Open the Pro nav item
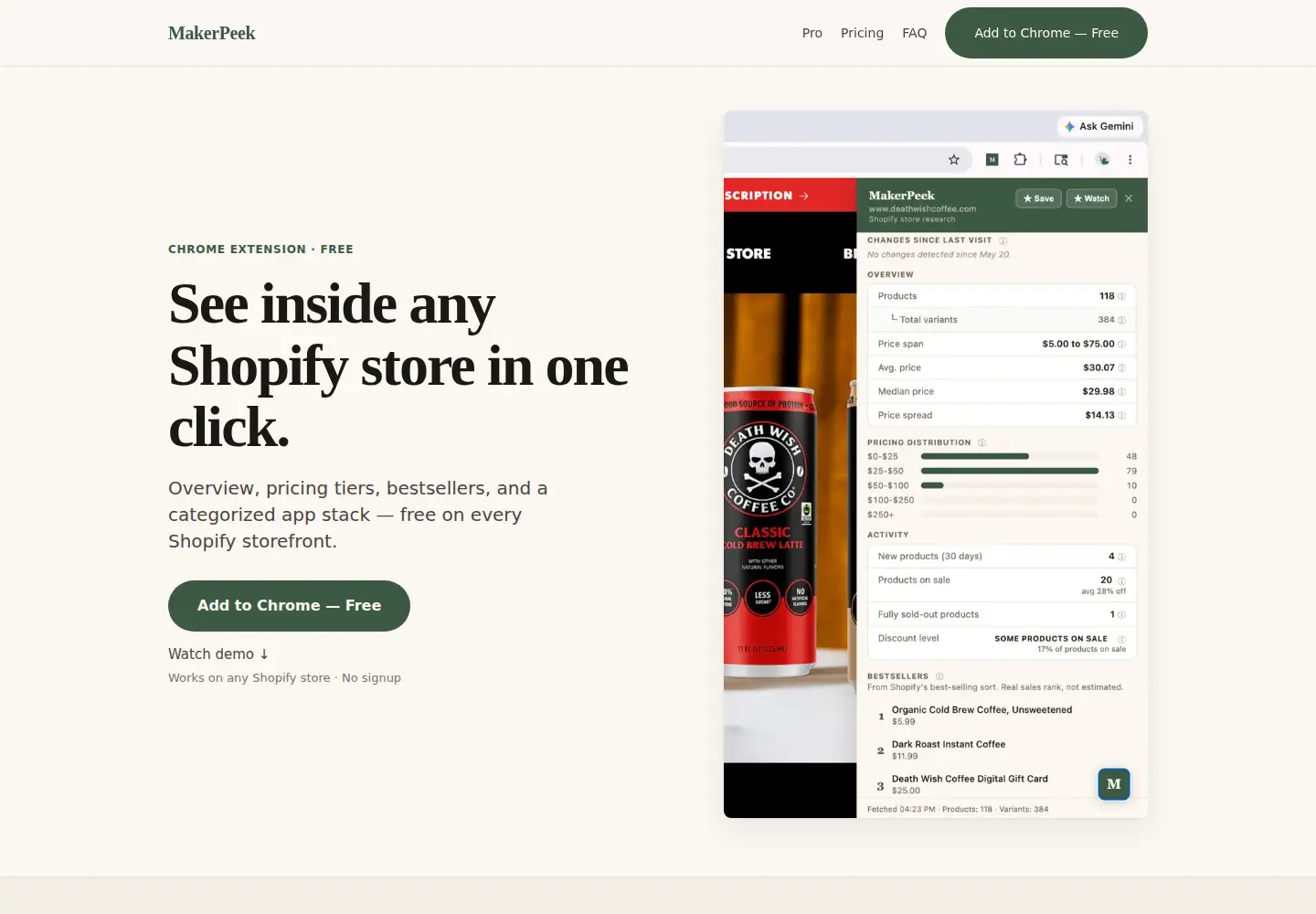1316x914 pixels. coord(812,33)
